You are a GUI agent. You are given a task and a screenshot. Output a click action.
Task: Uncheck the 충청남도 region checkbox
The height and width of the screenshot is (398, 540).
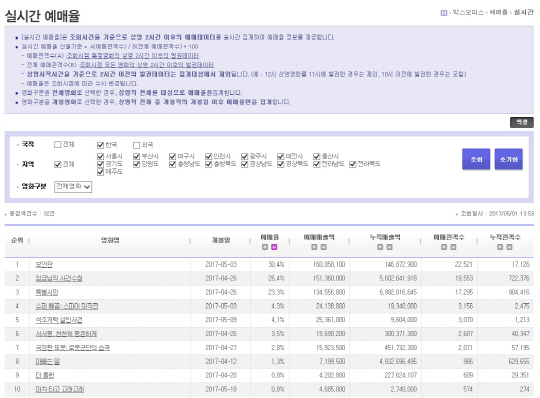[x=172, y=164]
